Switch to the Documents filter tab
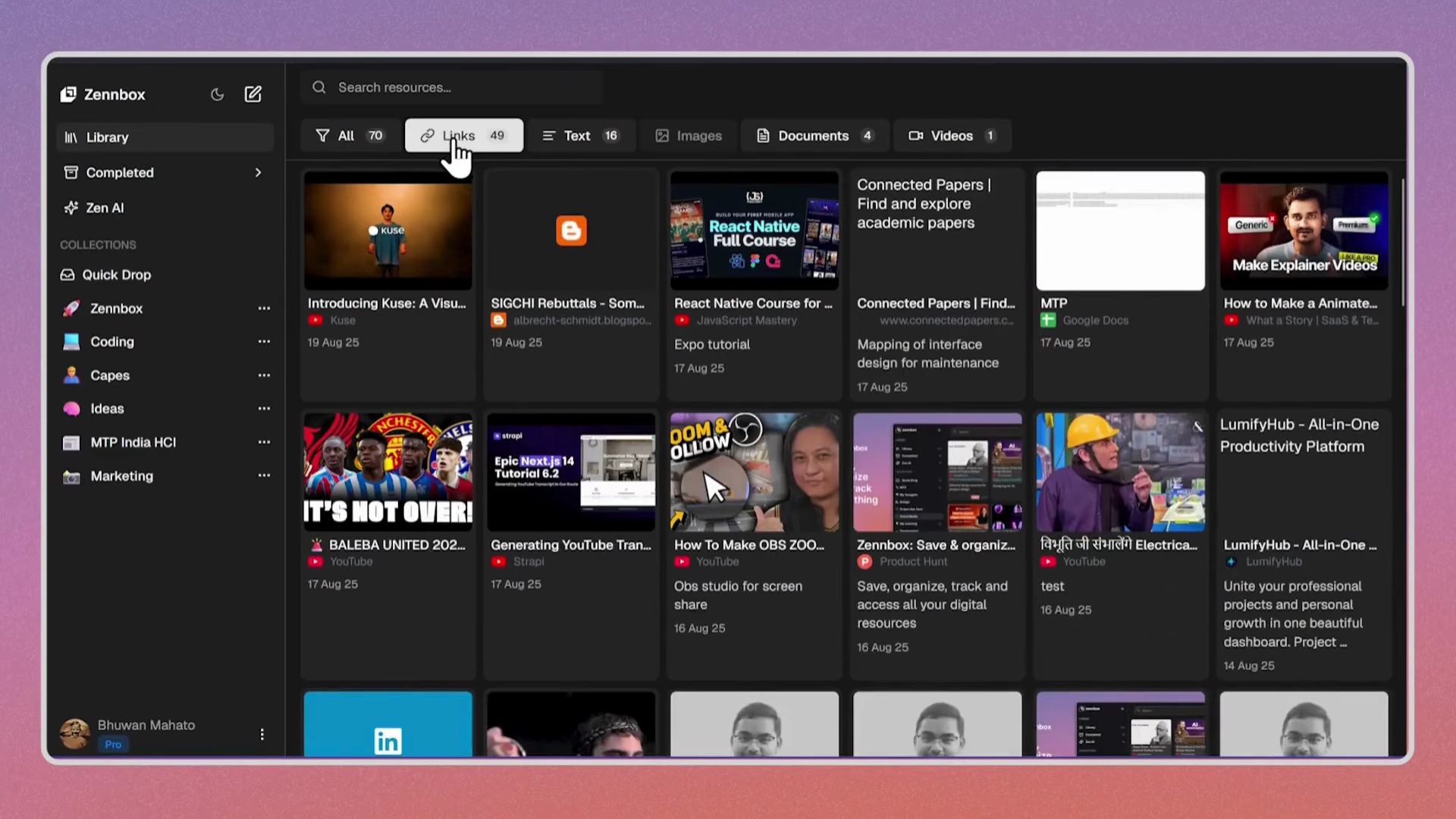This screenshot has height=819, width=1456. click(x=814, y=136)
